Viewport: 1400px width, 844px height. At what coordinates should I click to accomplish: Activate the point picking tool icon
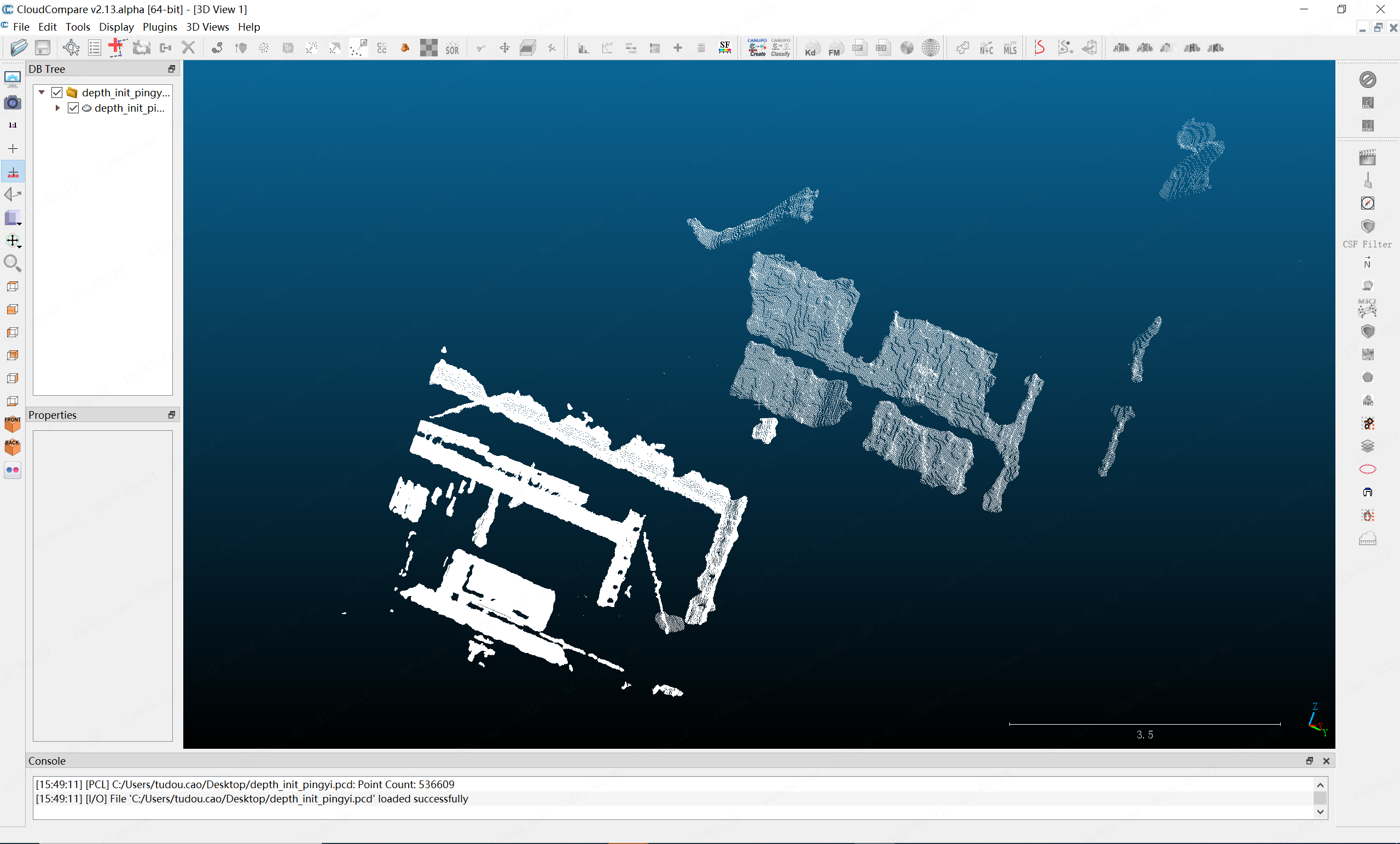tap(71, 48)
